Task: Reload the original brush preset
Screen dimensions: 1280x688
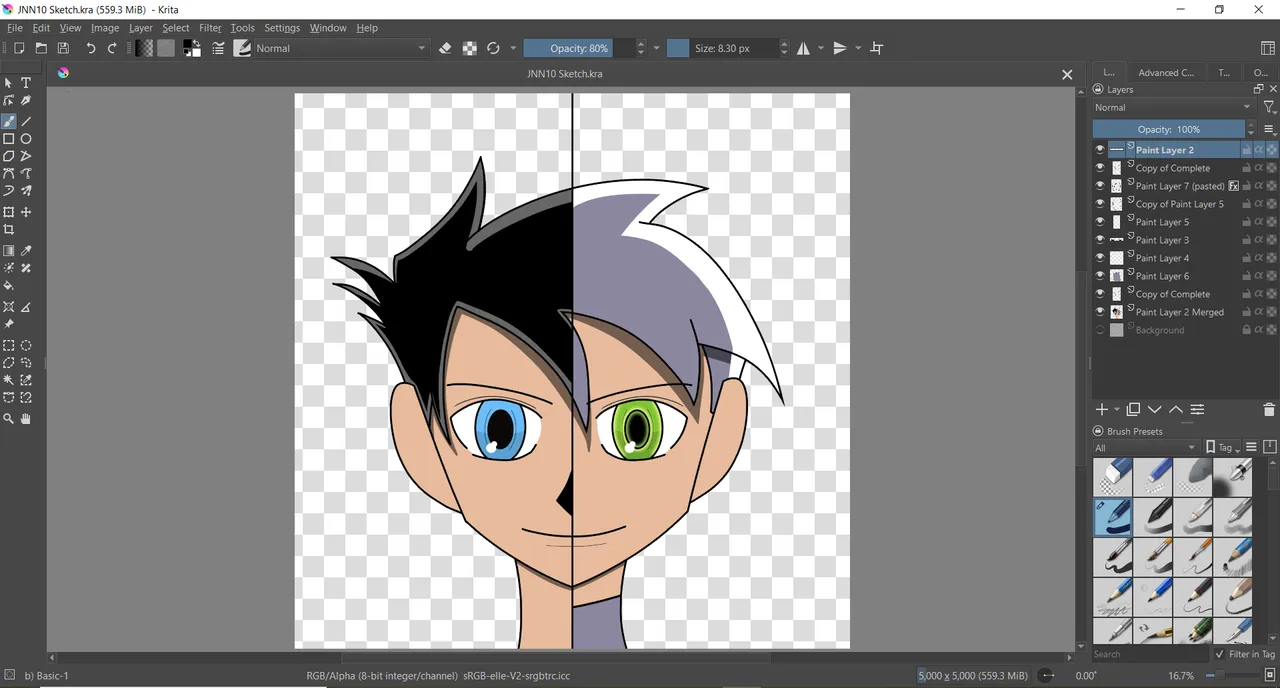Action: [x=493, y=48]
